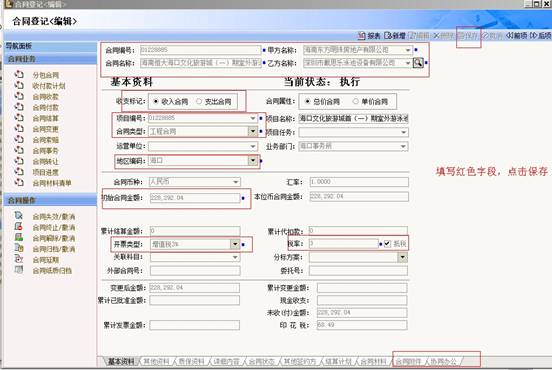Expand the 项目编号 dropdown
This screenshot has height=370, width=552.
tap(253, 118)
